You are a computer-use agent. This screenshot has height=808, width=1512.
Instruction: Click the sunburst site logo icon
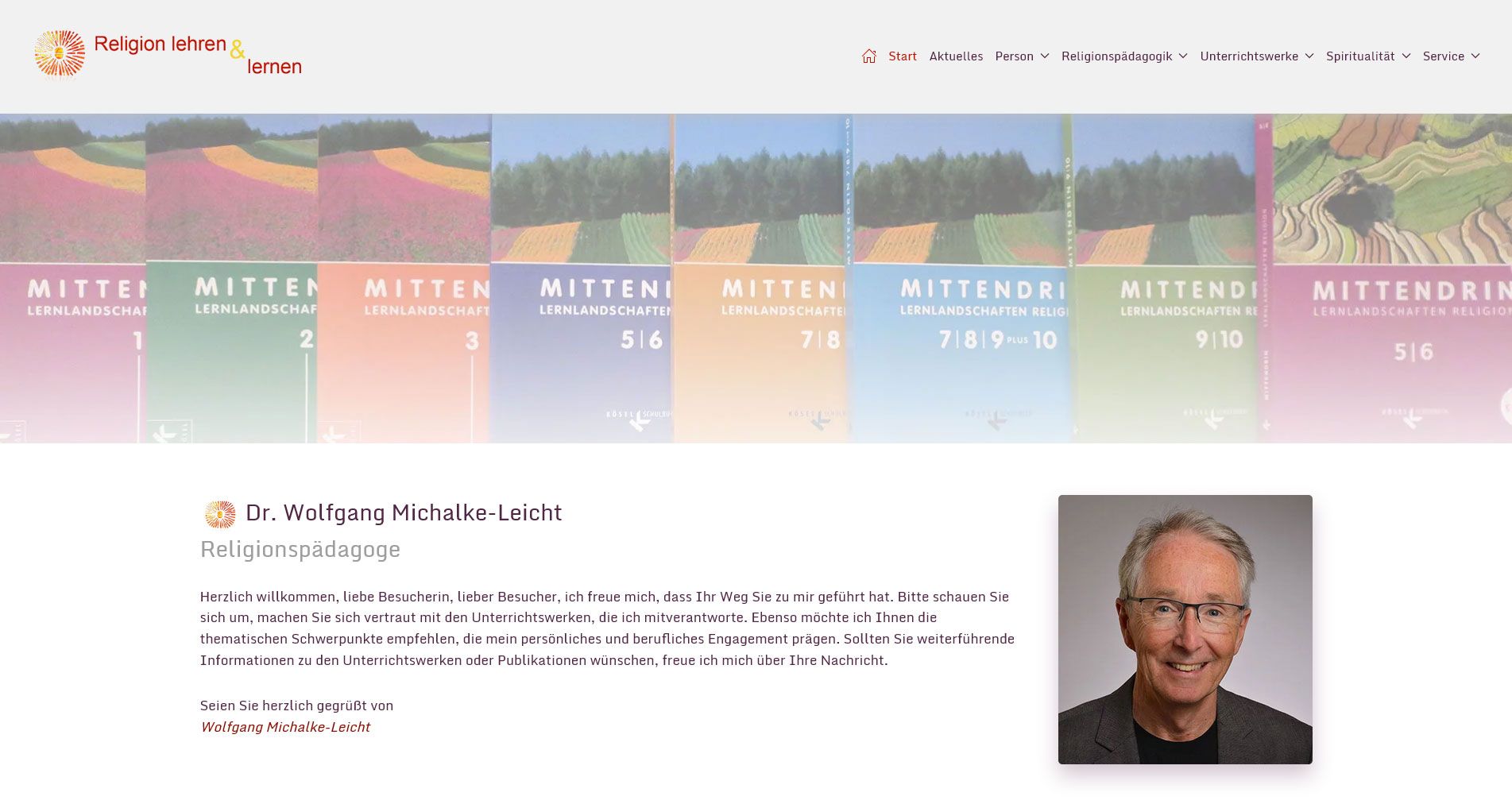point(60,55)
